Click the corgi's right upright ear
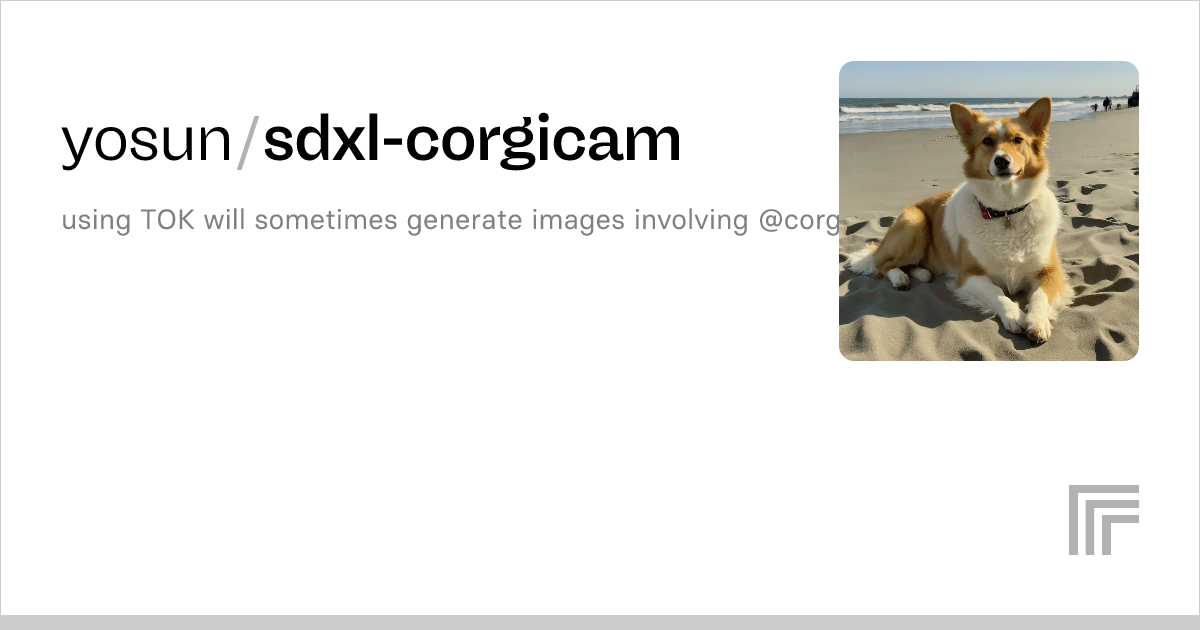This screenshot has width=1200, height=630. (1037, 116)
